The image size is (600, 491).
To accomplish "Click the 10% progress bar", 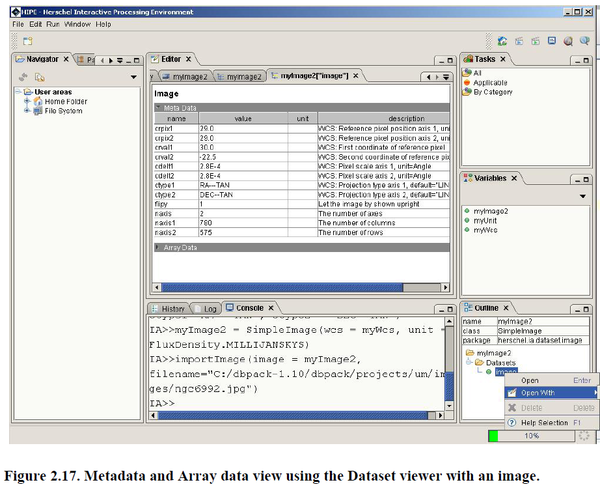I will coord(532,436).
